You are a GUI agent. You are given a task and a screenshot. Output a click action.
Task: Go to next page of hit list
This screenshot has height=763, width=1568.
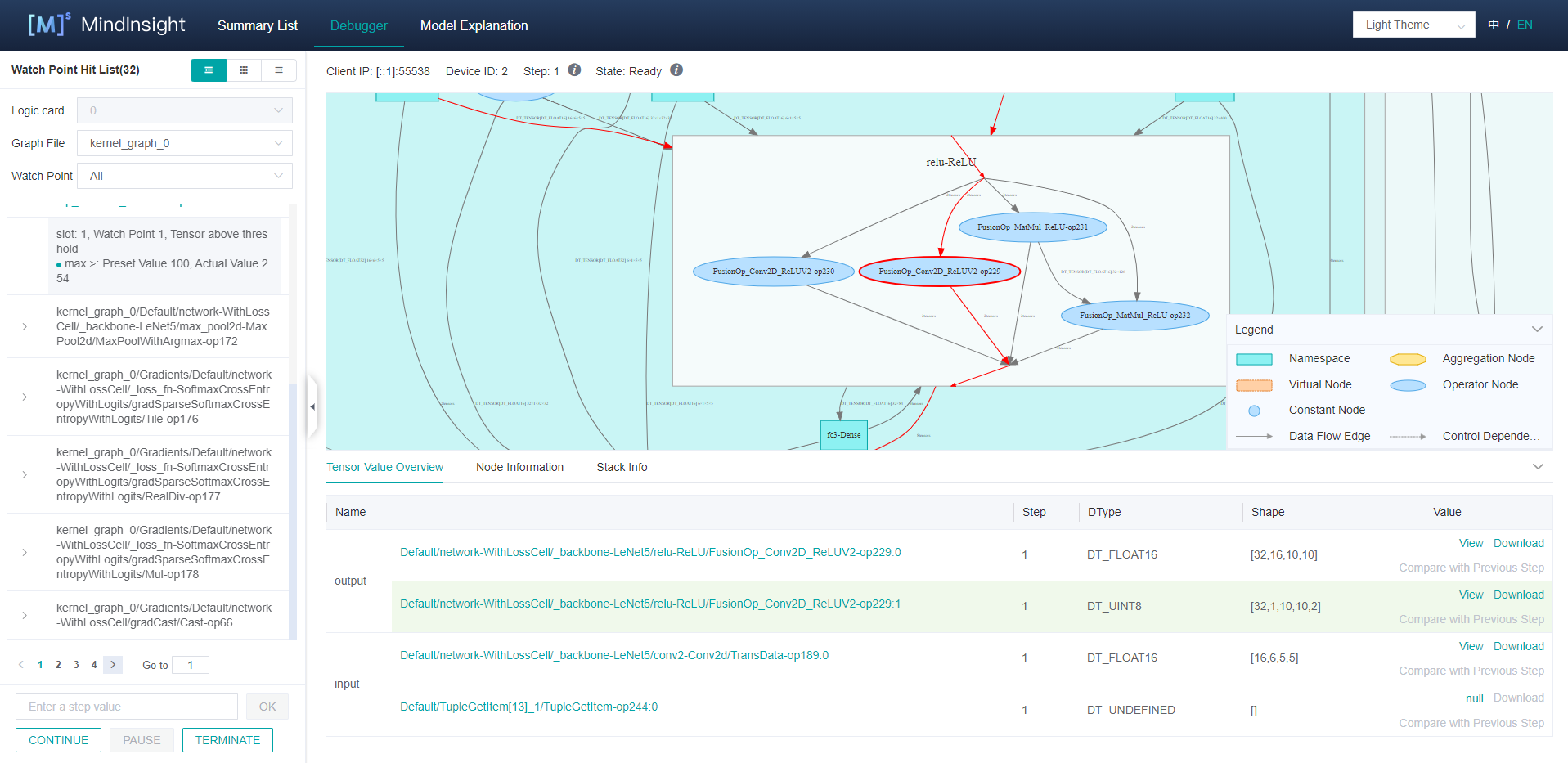coord(113,665)
